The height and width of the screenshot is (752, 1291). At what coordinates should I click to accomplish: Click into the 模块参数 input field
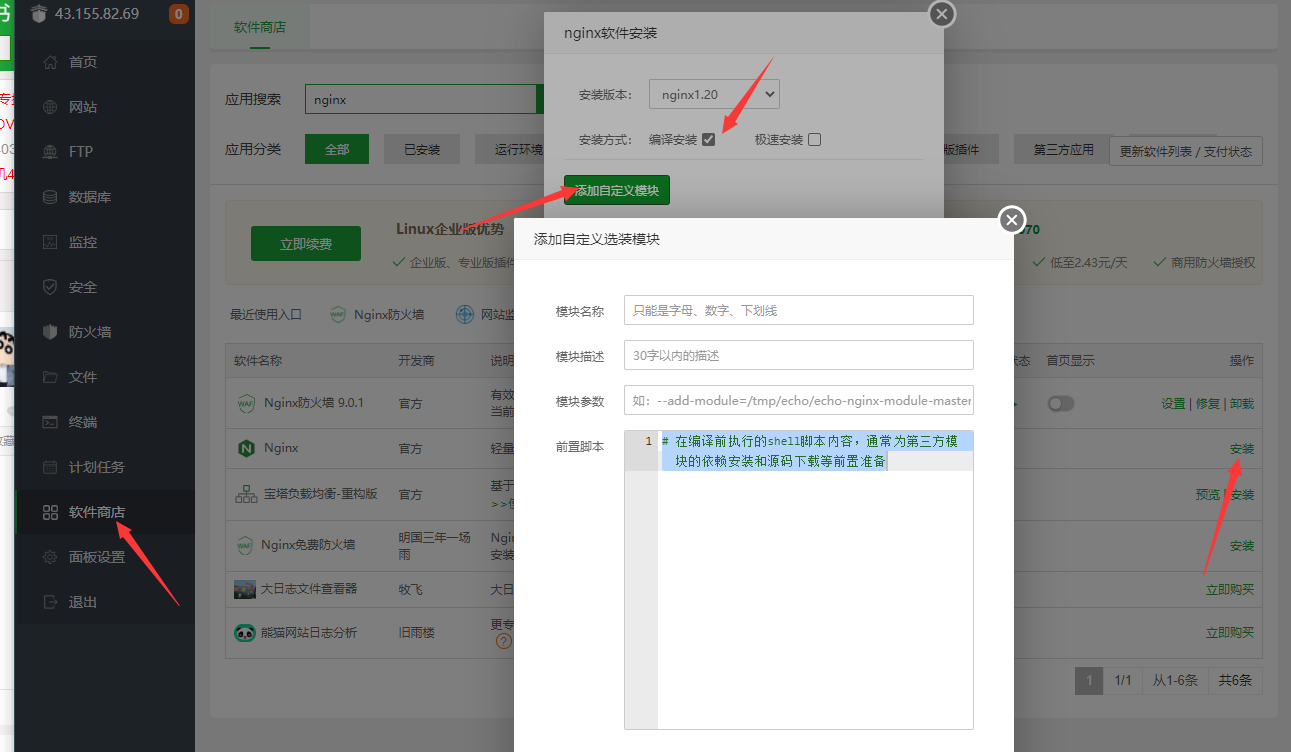coord(799,400)
